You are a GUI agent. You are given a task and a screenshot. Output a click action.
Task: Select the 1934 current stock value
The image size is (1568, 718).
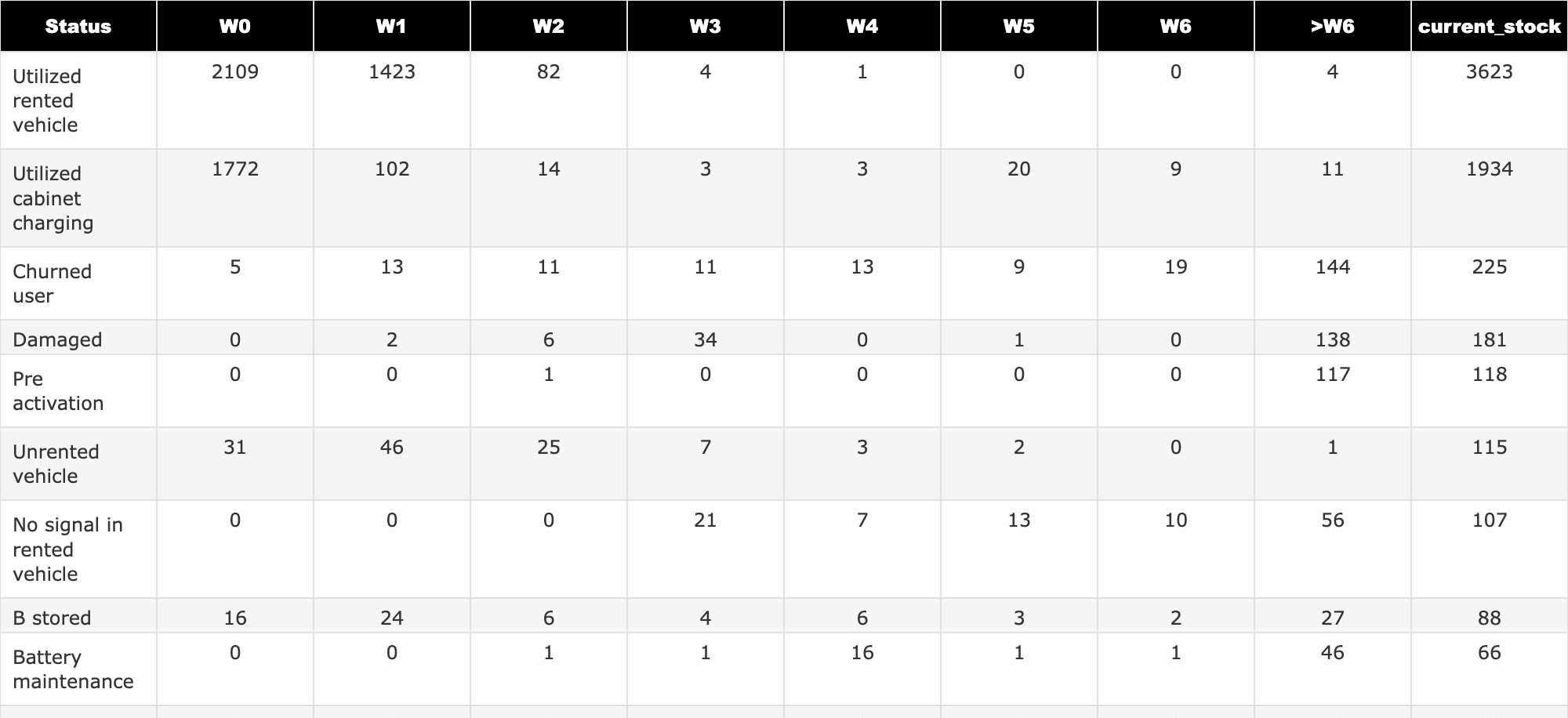[x=1490, y=169]
